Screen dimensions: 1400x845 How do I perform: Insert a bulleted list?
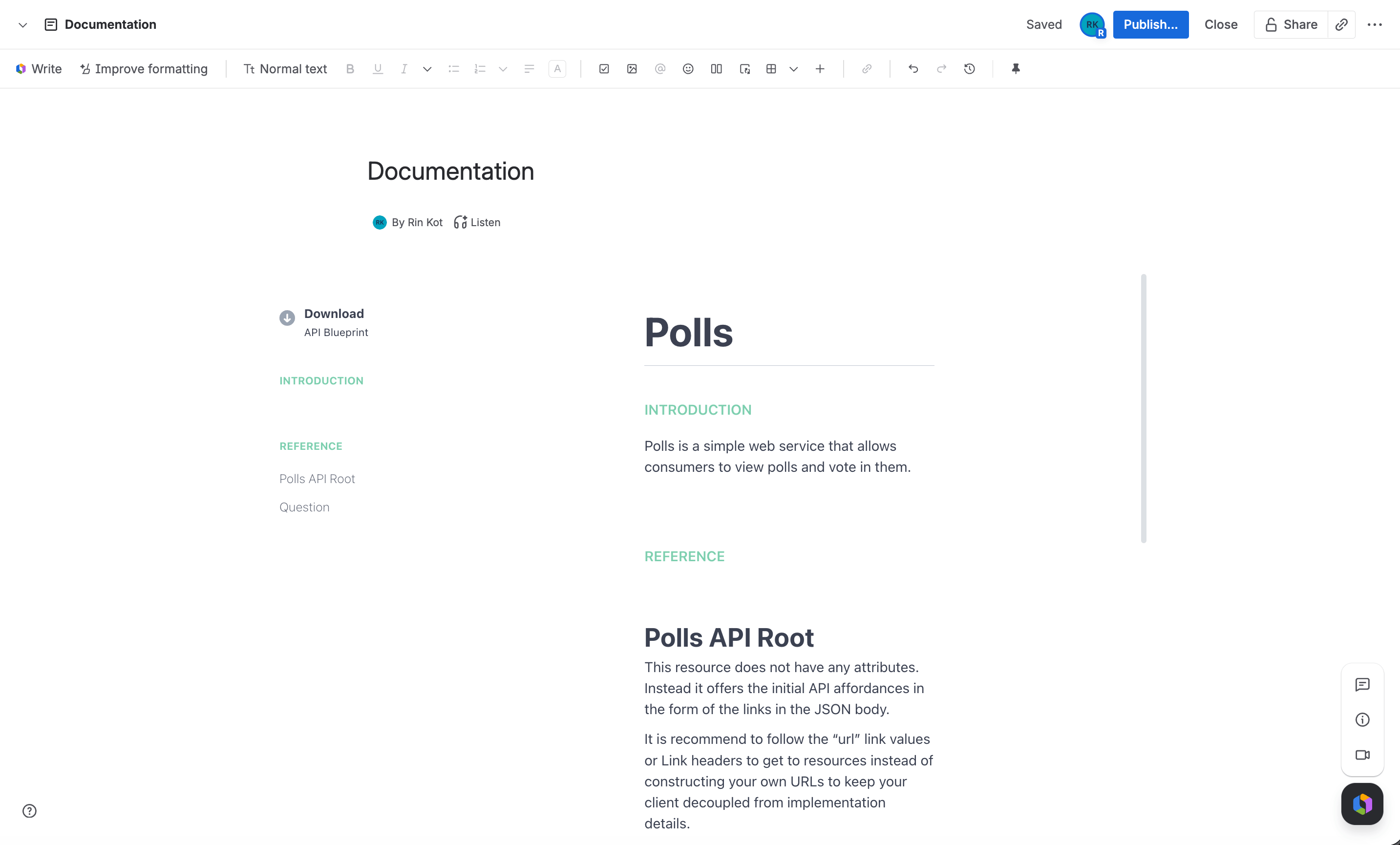point(453,69)
